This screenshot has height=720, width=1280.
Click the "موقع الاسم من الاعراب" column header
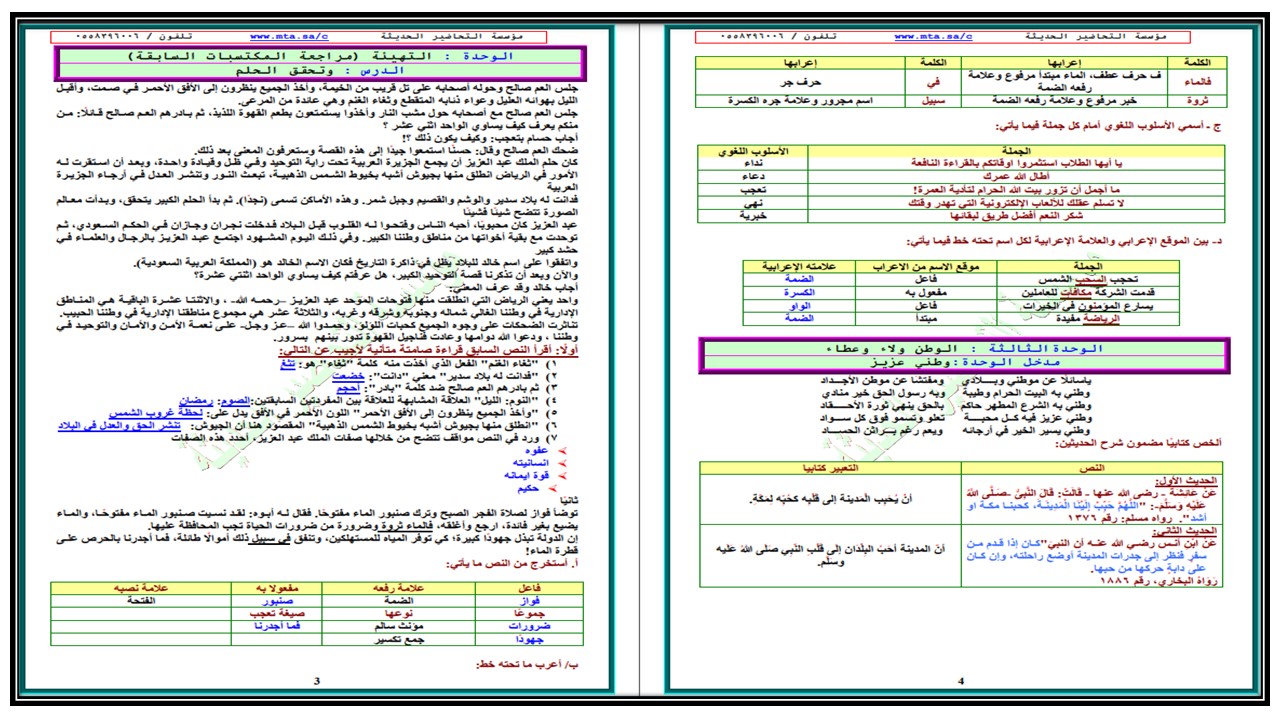pyautogui.click(x=927, y=266)
